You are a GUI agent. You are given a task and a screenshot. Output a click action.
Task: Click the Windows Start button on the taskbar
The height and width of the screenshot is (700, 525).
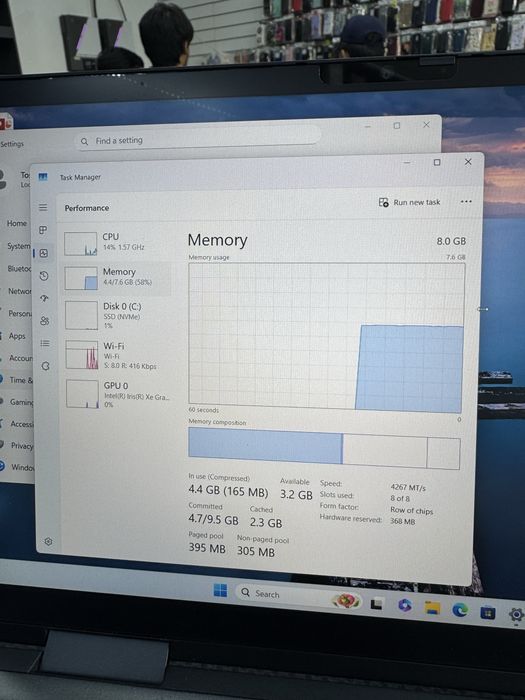pyautogui.click(x=220, y=590)
